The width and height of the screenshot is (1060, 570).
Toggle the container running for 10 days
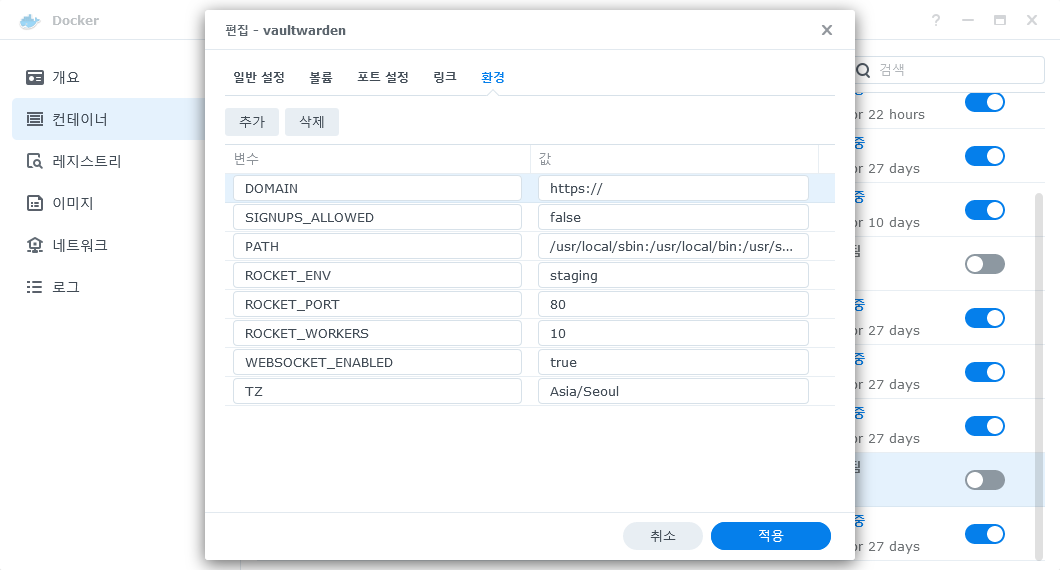coord(984,210)
